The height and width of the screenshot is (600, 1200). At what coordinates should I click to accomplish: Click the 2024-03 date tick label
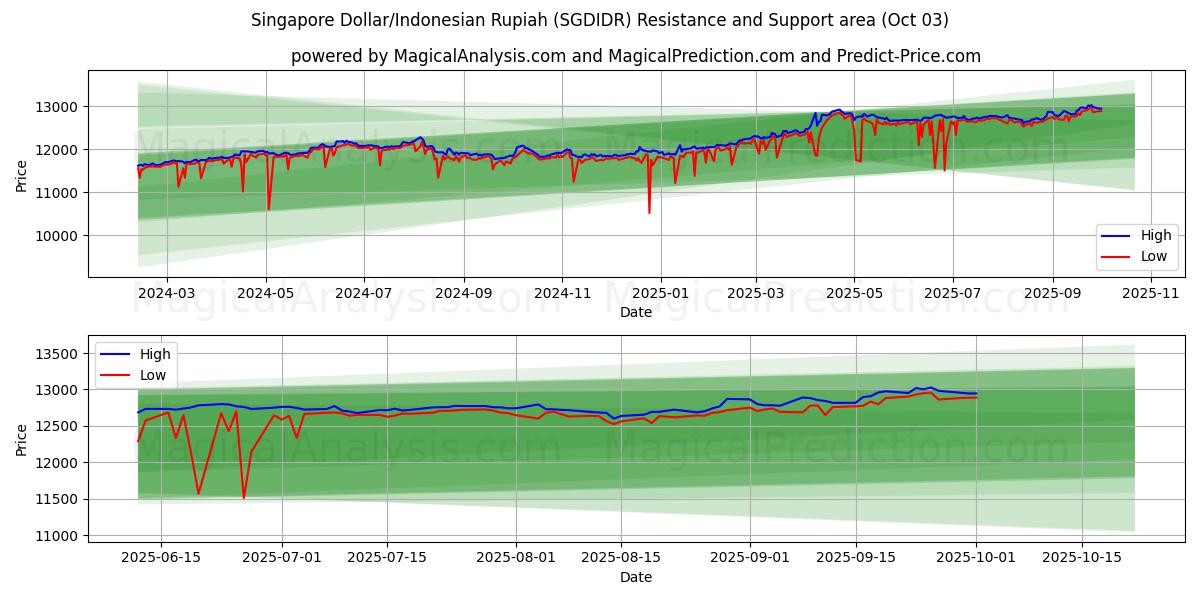(x=166, y=293)
